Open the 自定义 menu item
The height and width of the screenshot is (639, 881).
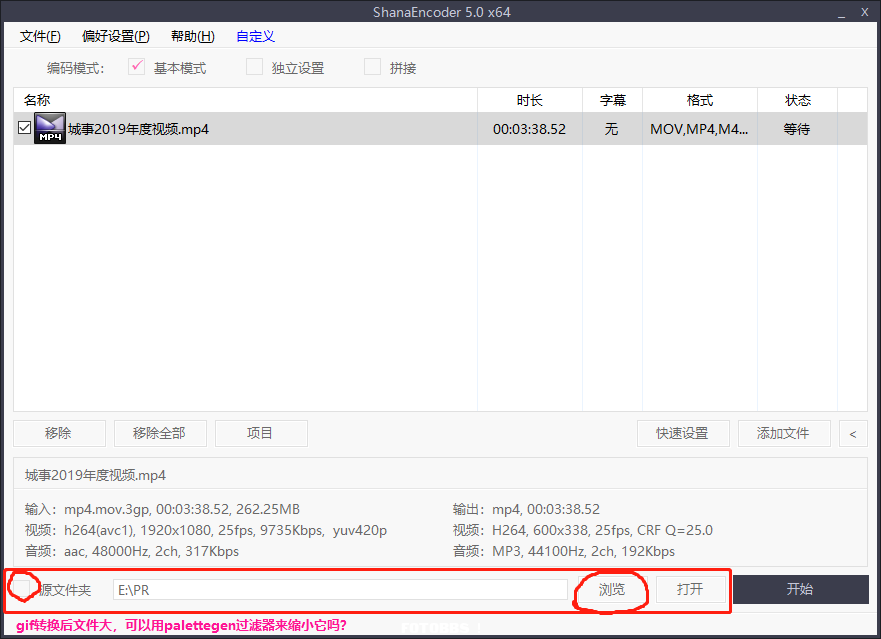pyautogui.click(x=256, y=37)
